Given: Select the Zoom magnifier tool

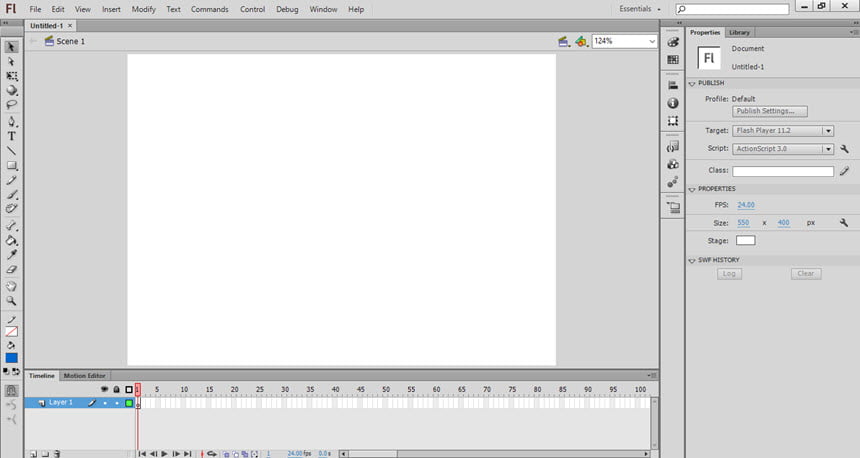Looking at the screenshot, I should [12, 301].
